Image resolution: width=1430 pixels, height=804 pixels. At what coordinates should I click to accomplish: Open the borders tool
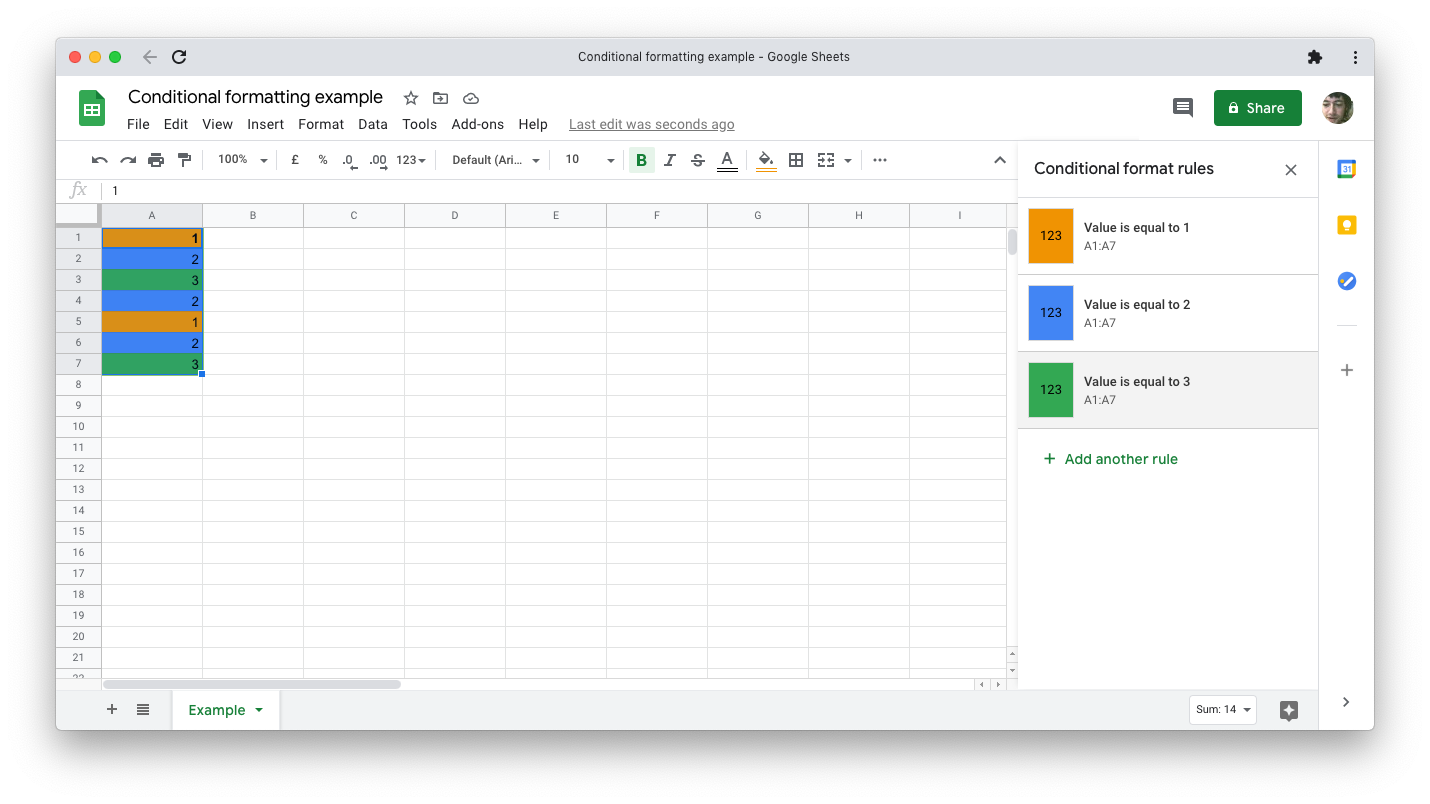point(796,160)
